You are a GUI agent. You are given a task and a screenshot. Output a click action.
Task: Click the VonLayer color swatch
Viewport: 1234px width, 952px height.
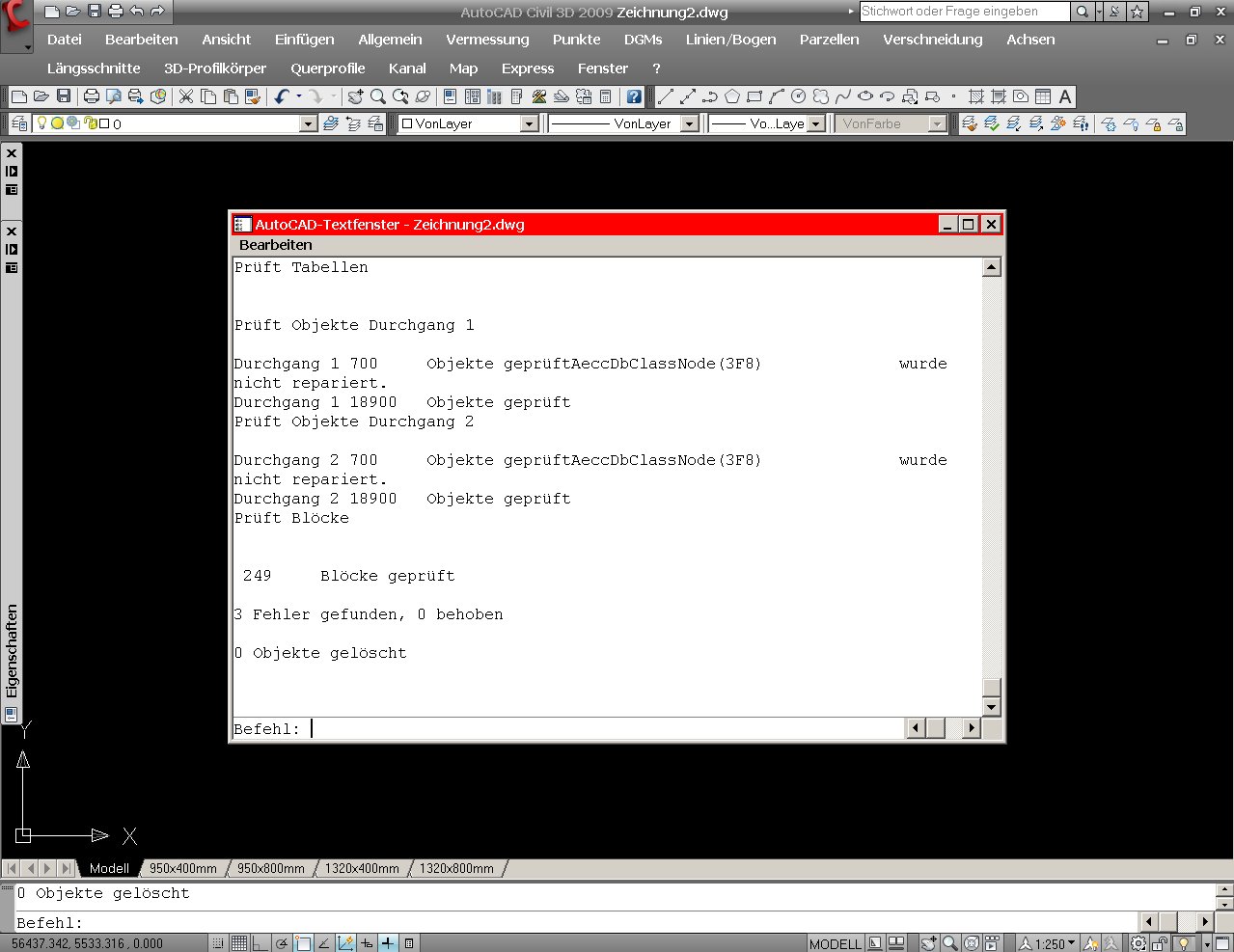[x=407, y=123]
